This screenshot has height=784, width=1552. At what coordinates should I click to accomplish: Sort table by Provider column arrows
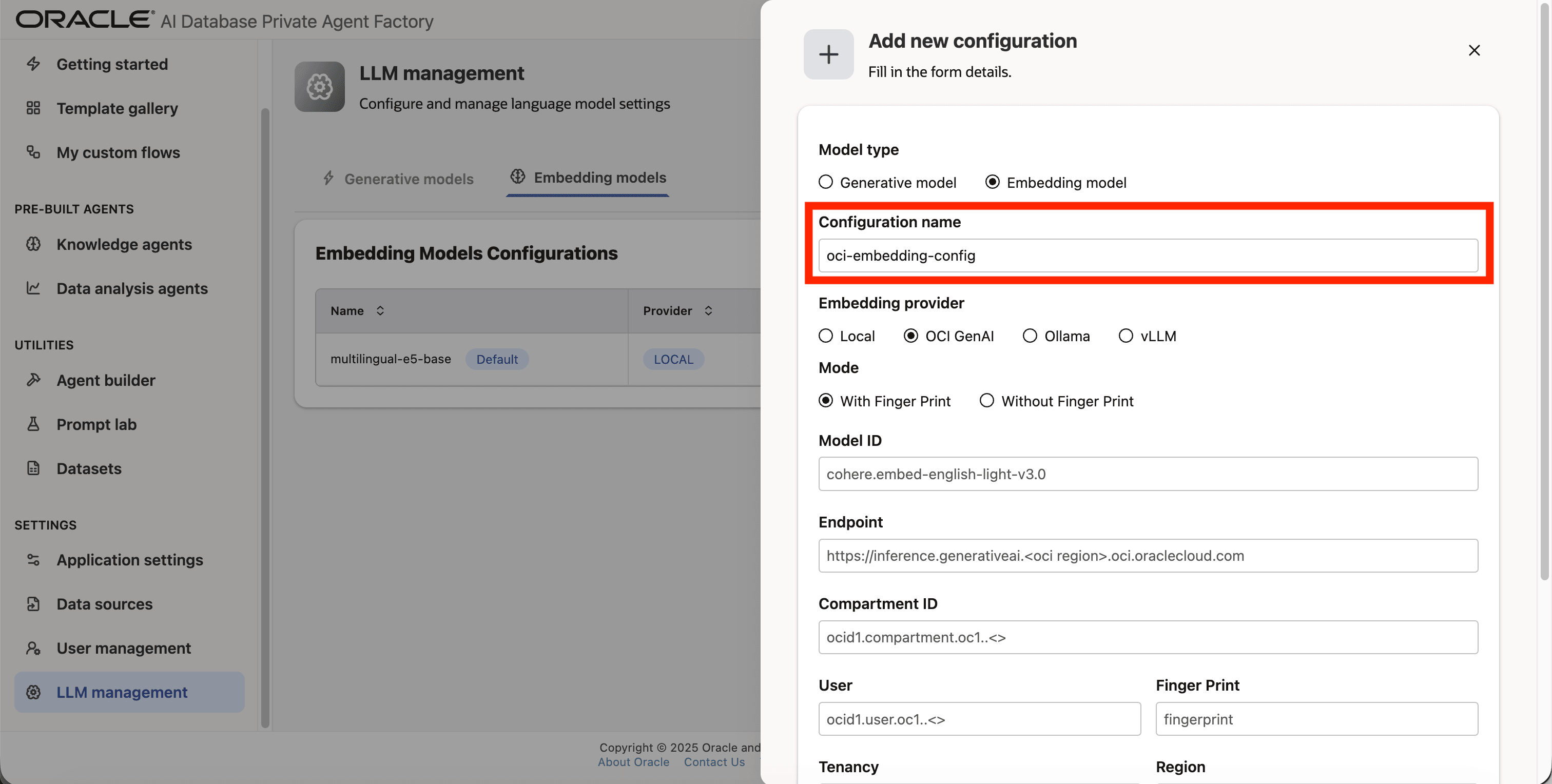709,311
